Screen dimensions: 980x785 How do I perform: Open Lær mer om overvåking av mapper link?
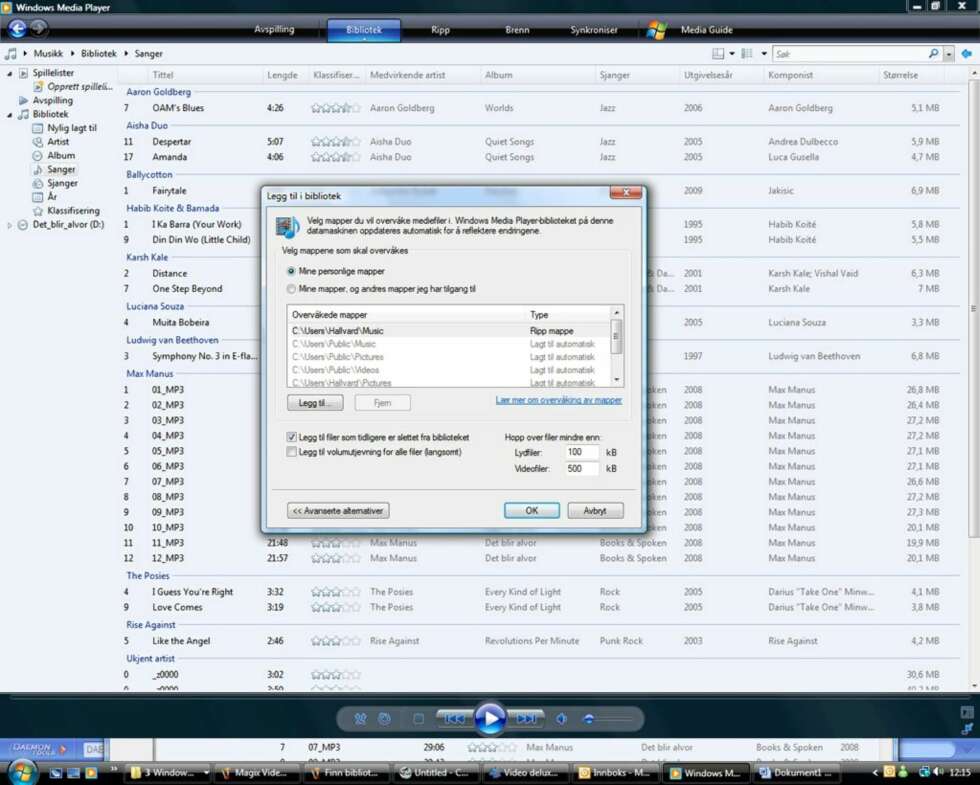click(559, 400)
